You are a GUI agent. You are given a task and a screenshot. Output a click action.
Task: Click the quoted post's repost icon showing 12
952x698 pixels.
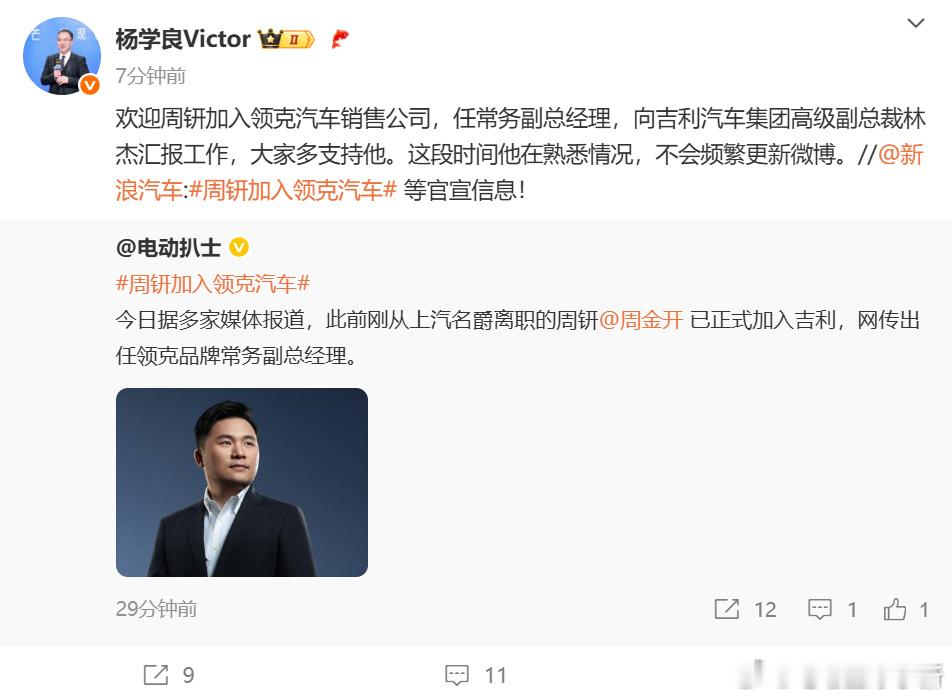(727, 609)
